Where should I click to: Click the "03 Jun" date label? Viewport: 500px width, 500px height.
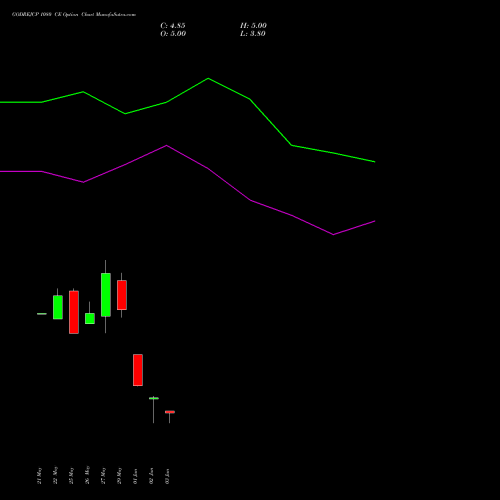[167, 476]
